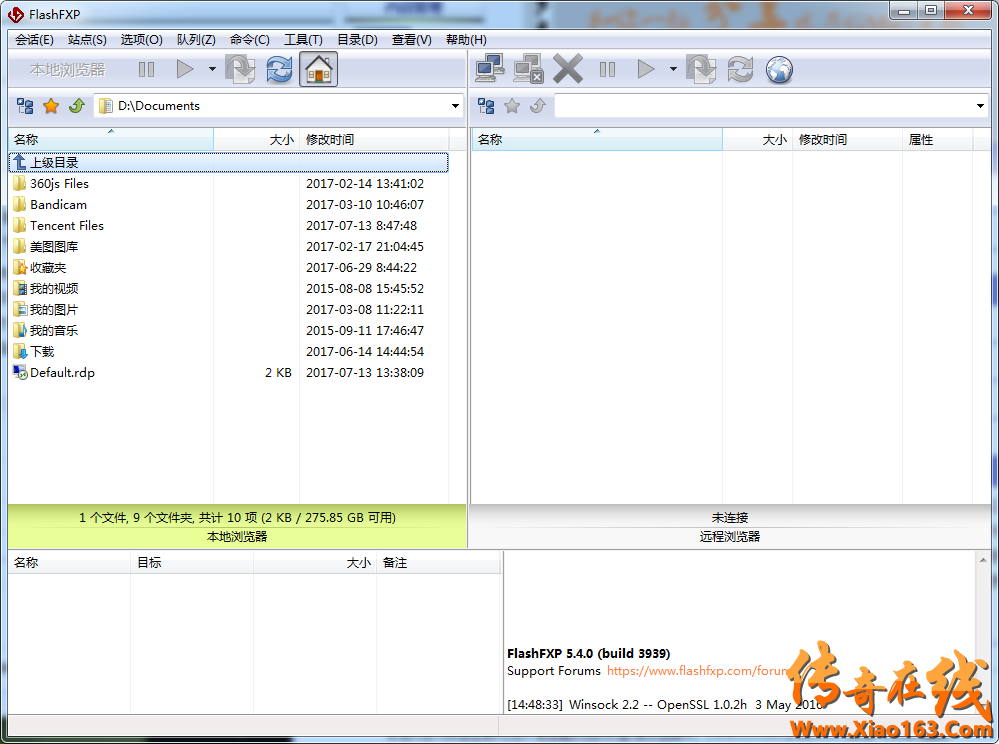Sort local list by 修改时间 column
The image size is (999, 744).
pos(374,140)
